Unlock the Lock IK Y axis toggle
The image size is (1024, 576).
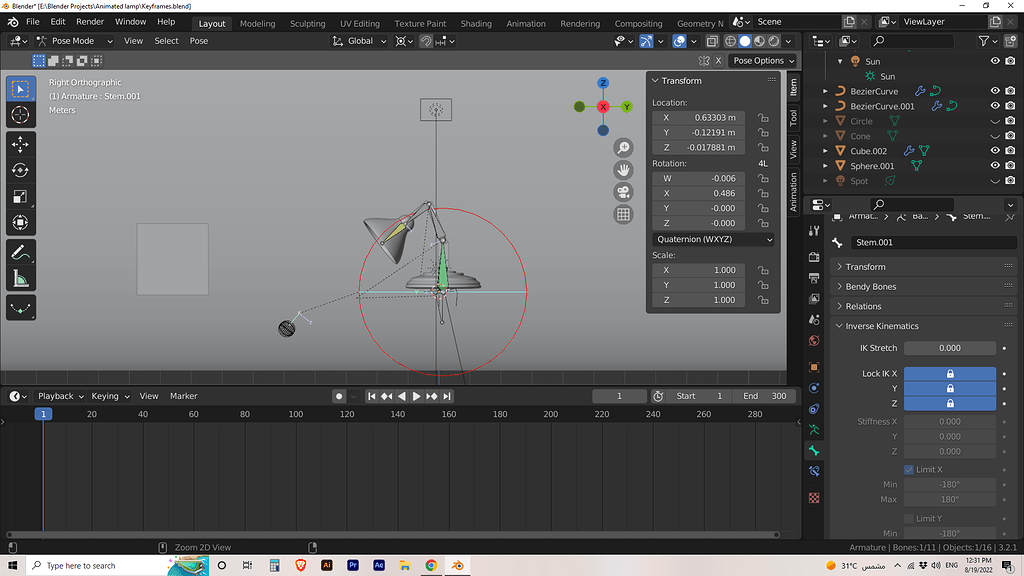(950, 387)
